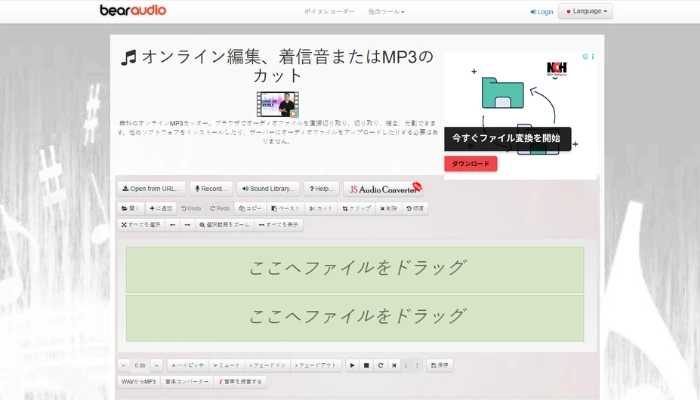
Task: Zoom to selection with the magnifier button
Action: [224, 225]
